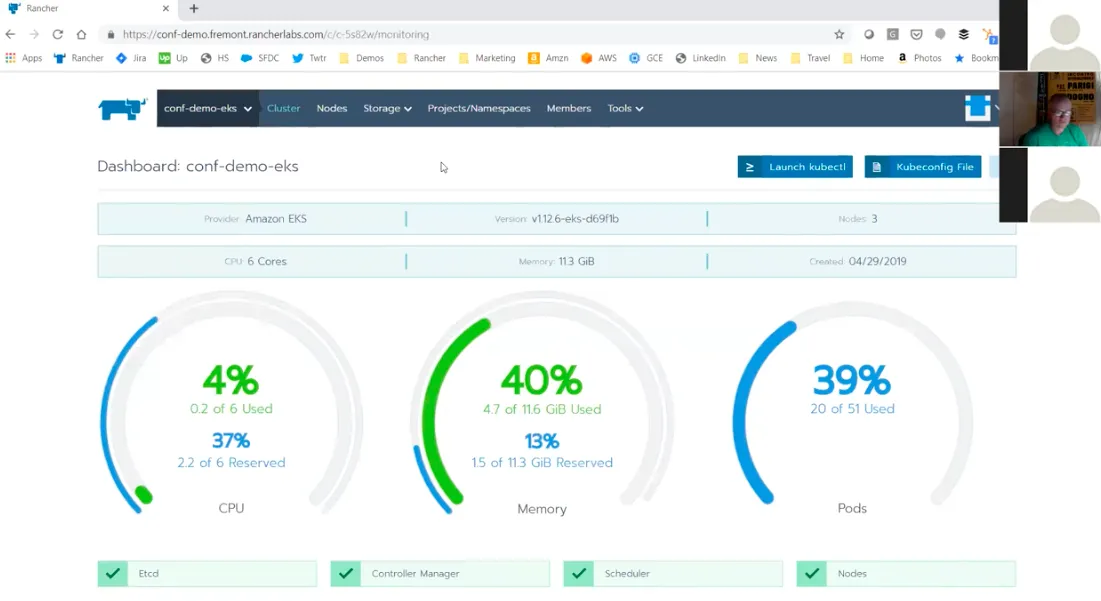The image size is (1101, 601).
Task: Open the user avatar menu
Action: click(x=977, y=108)
